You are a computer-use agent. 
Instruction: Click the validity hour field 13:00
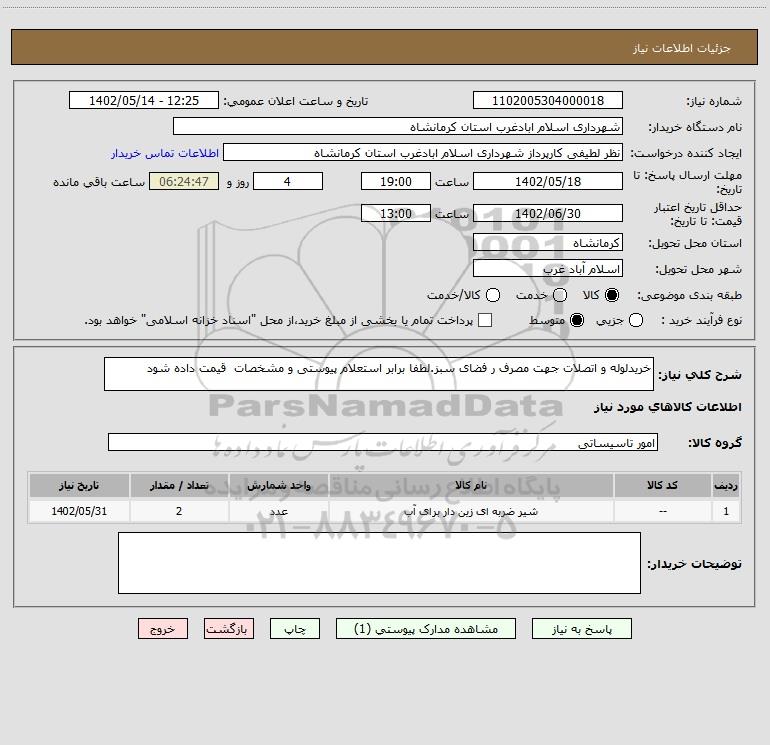[396, 213]
